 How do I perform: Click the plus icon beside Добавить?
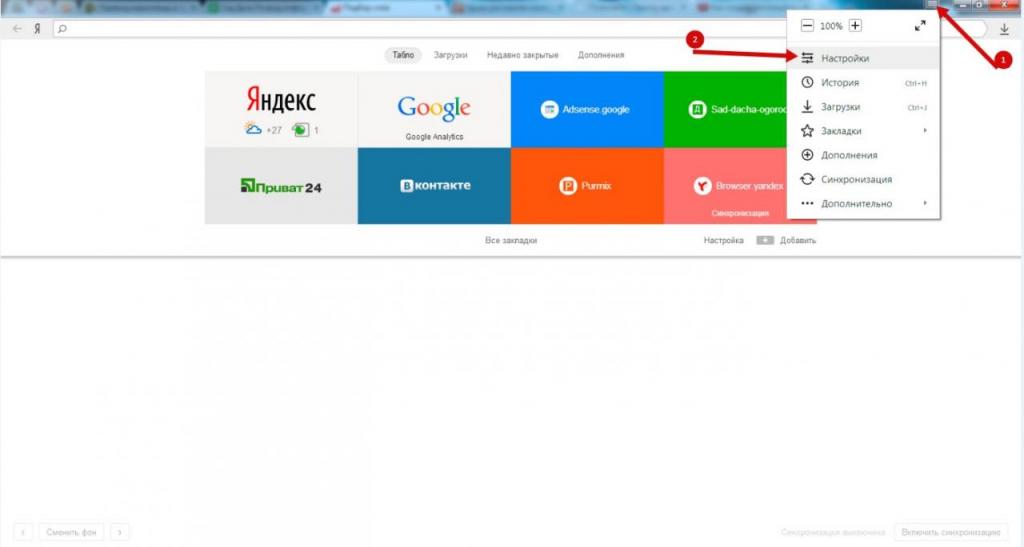pyautogui.click(x=765, y=240)
